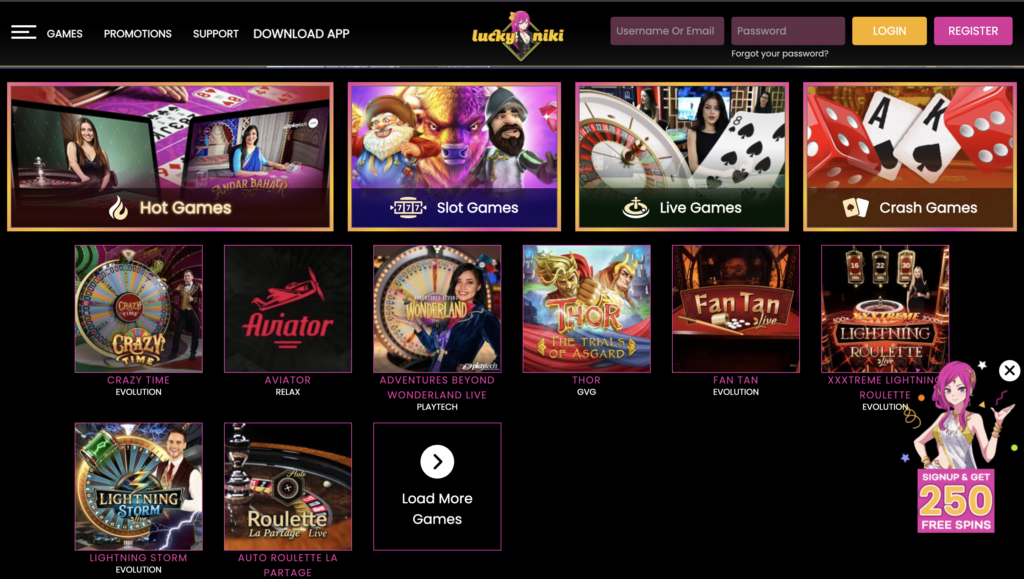Open the Promotions menu item
Viewport: 1024px width, 579px height.
pyautogui.click(x=138, y=33)
